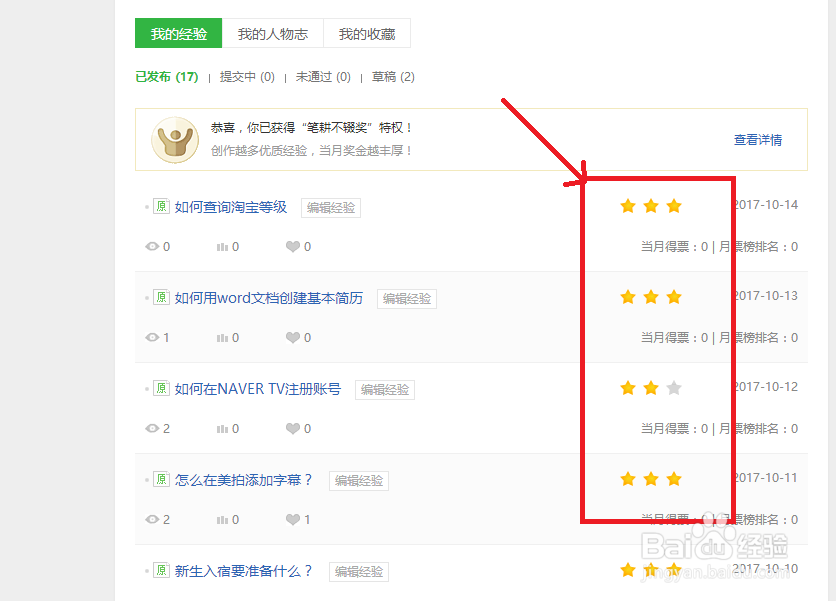Click 编辑经验 for 如何查询淘宝等级

[331, 207]
